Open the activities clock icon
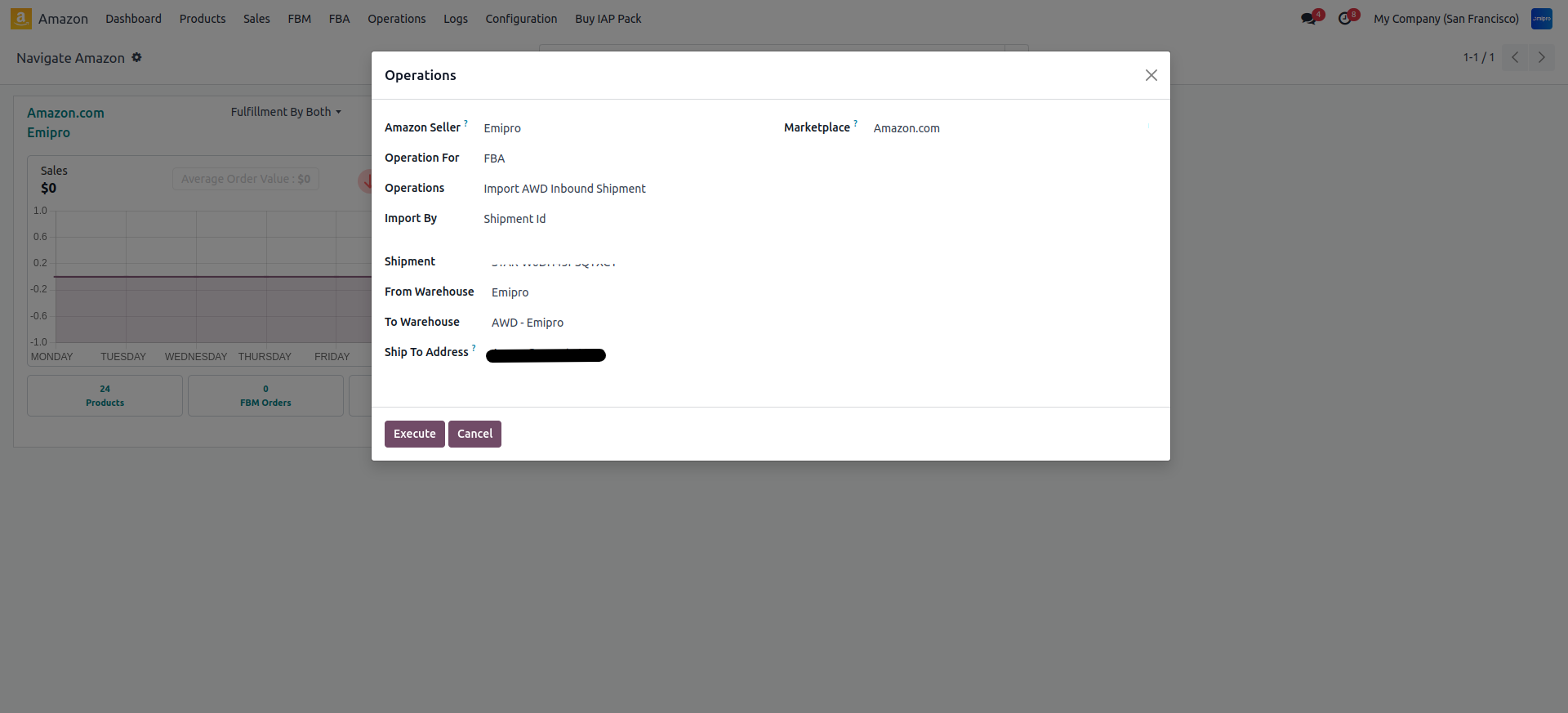The height and width of the screenshot is (713, 1568). click(1344, 19)
